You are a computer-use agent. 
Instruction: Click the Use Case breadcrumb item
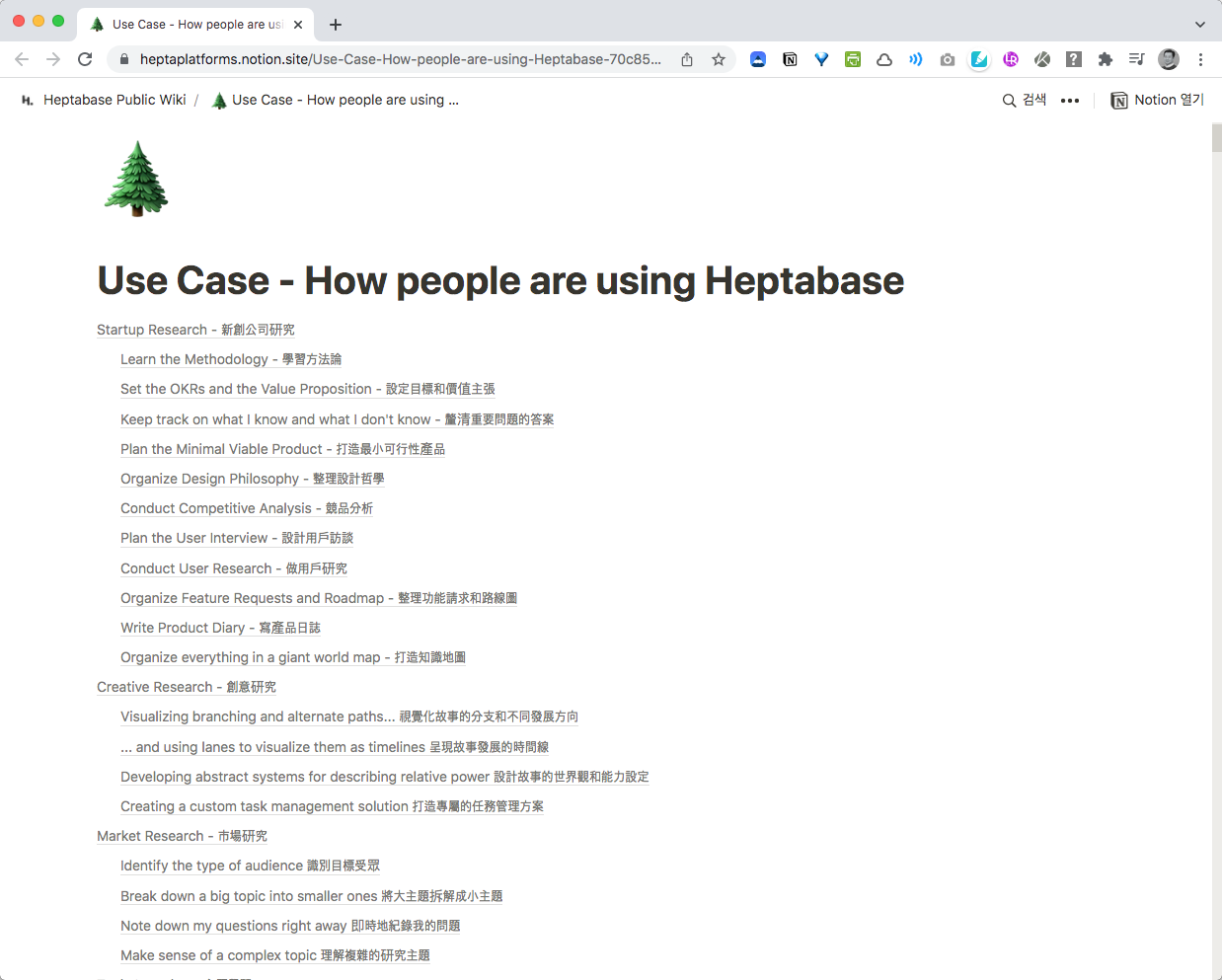click(x=336, y=100)
